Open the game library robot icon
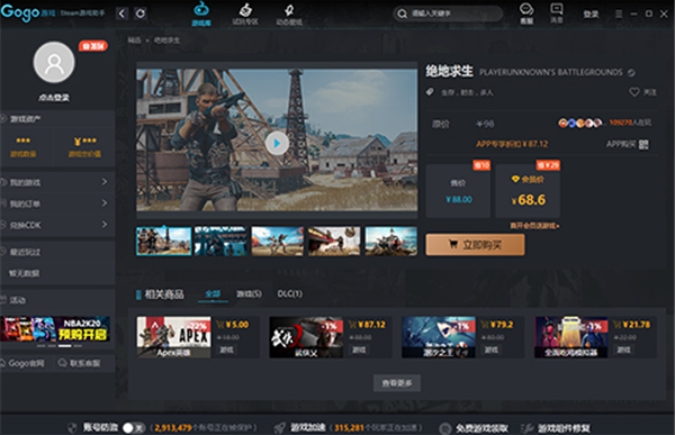Screen dimensions: 676x435 pos(201,9)
